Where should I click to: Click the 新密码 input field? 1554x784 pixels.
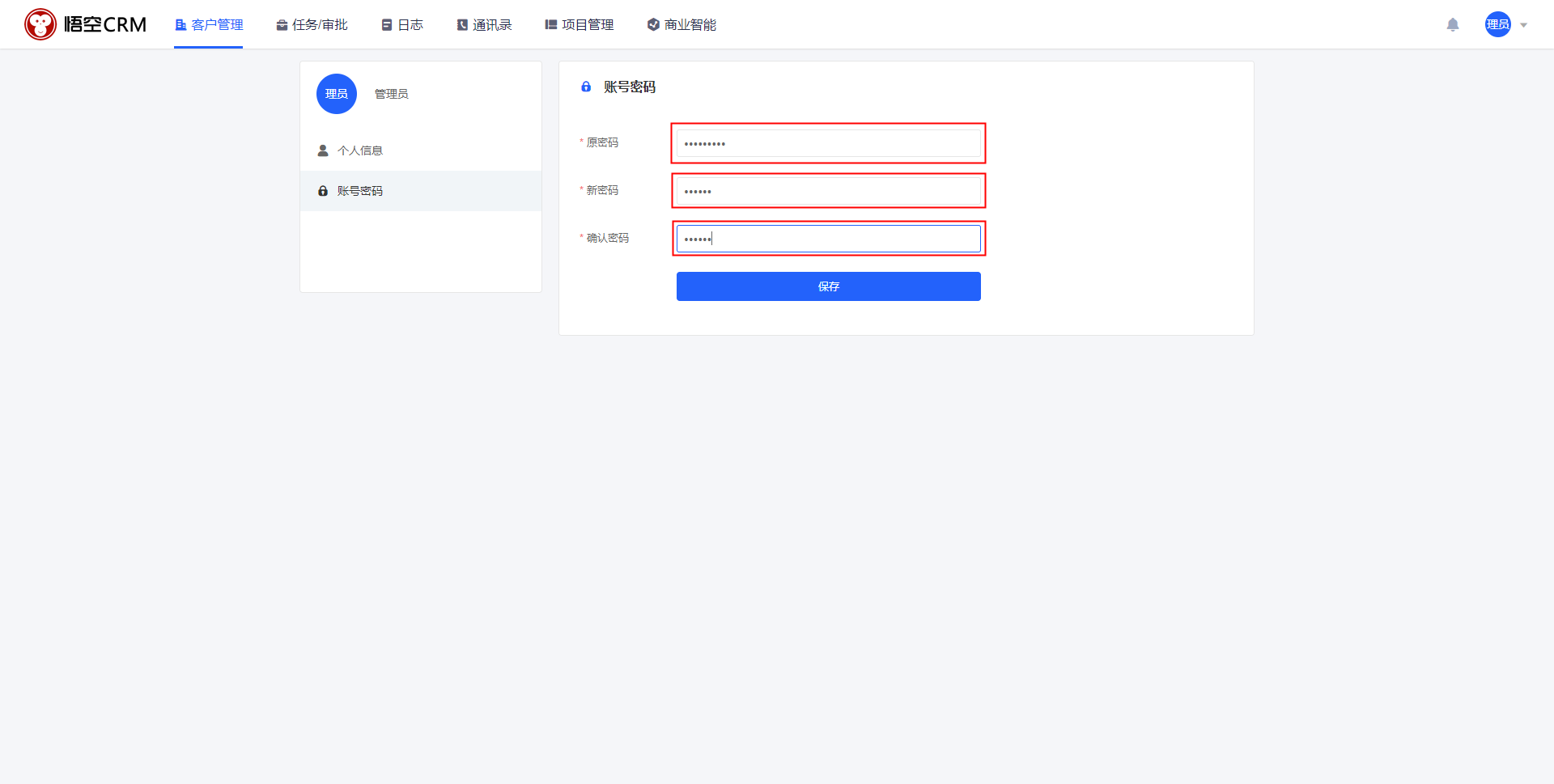tap(829, 191)
